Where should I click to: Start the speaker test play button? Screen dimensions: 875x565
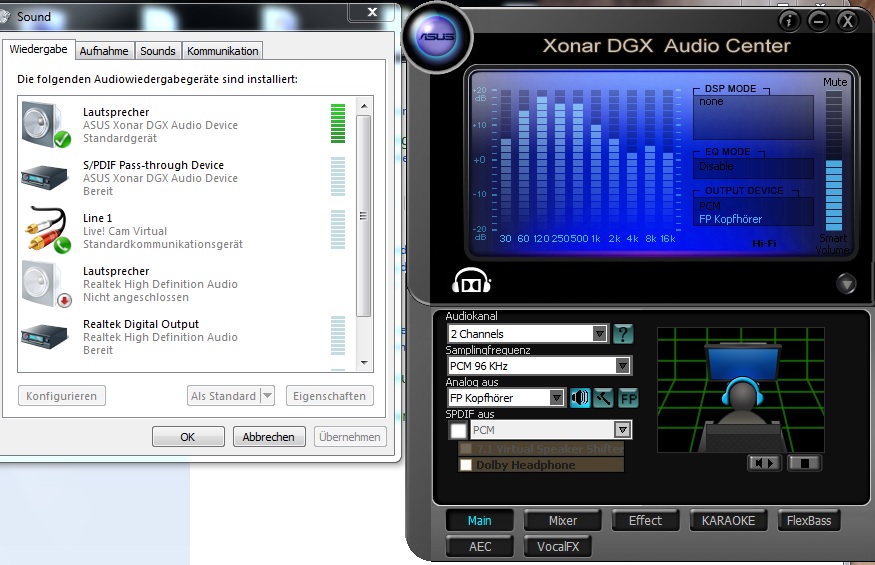(x=765, y=463)
